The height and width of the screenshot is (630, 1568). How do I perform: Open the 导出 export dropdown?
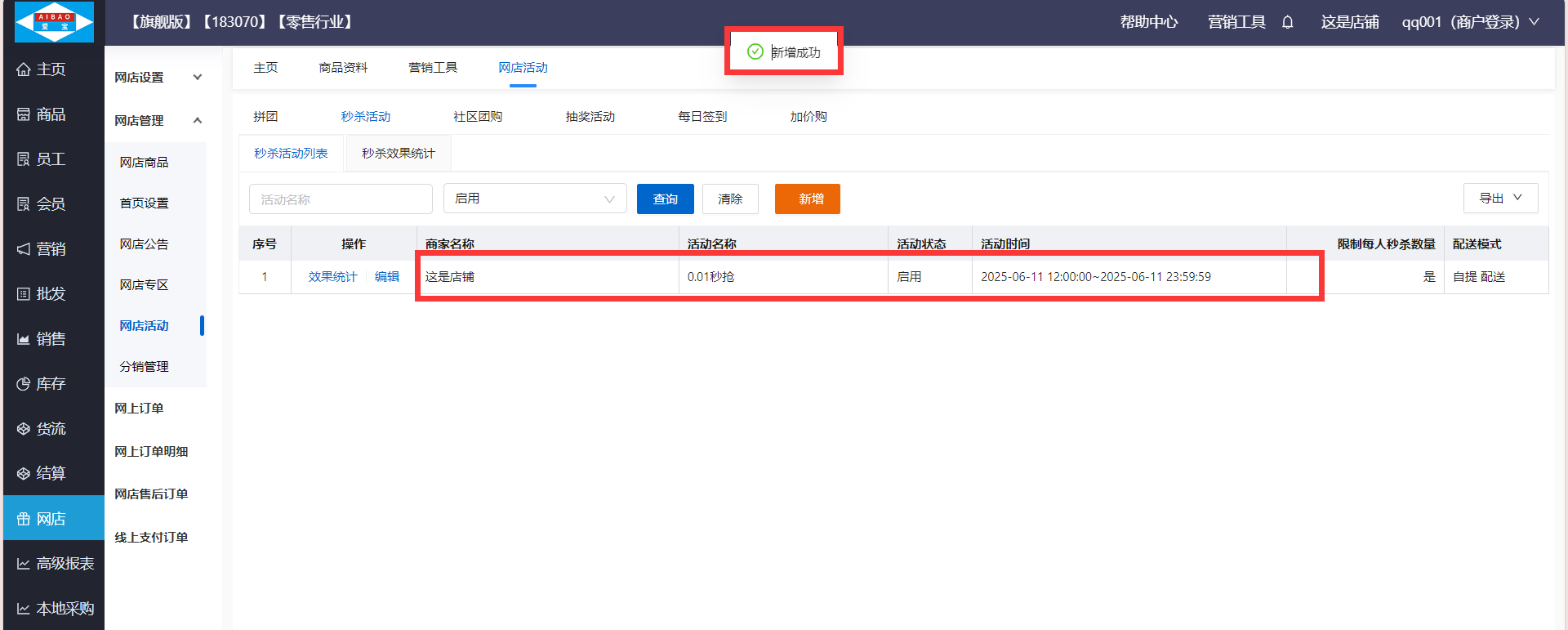pos(1500,198)
